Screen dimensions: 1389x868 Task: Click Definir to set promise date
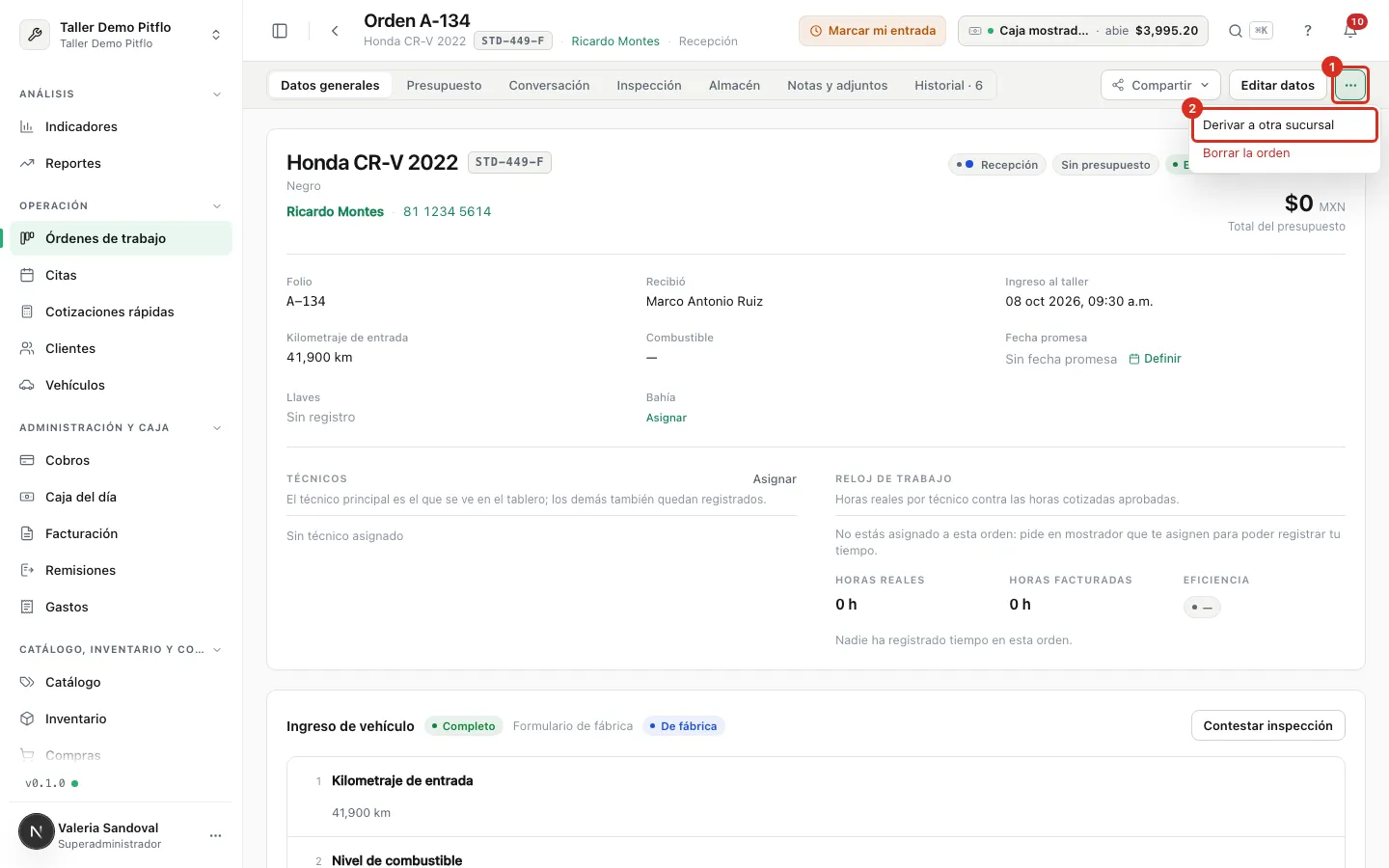point(1156,359)
